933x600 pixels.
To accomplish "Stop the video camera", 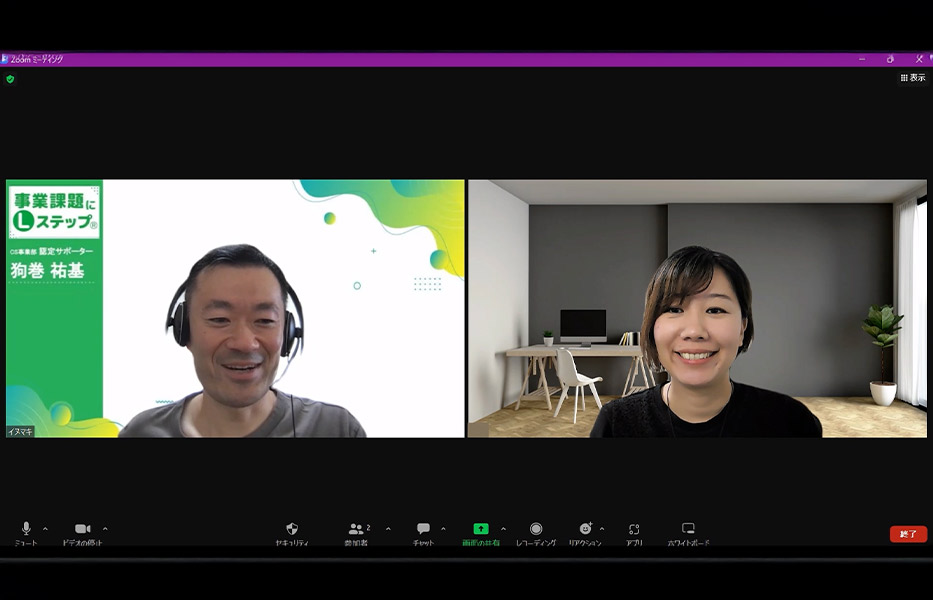I will click(82, 529).
